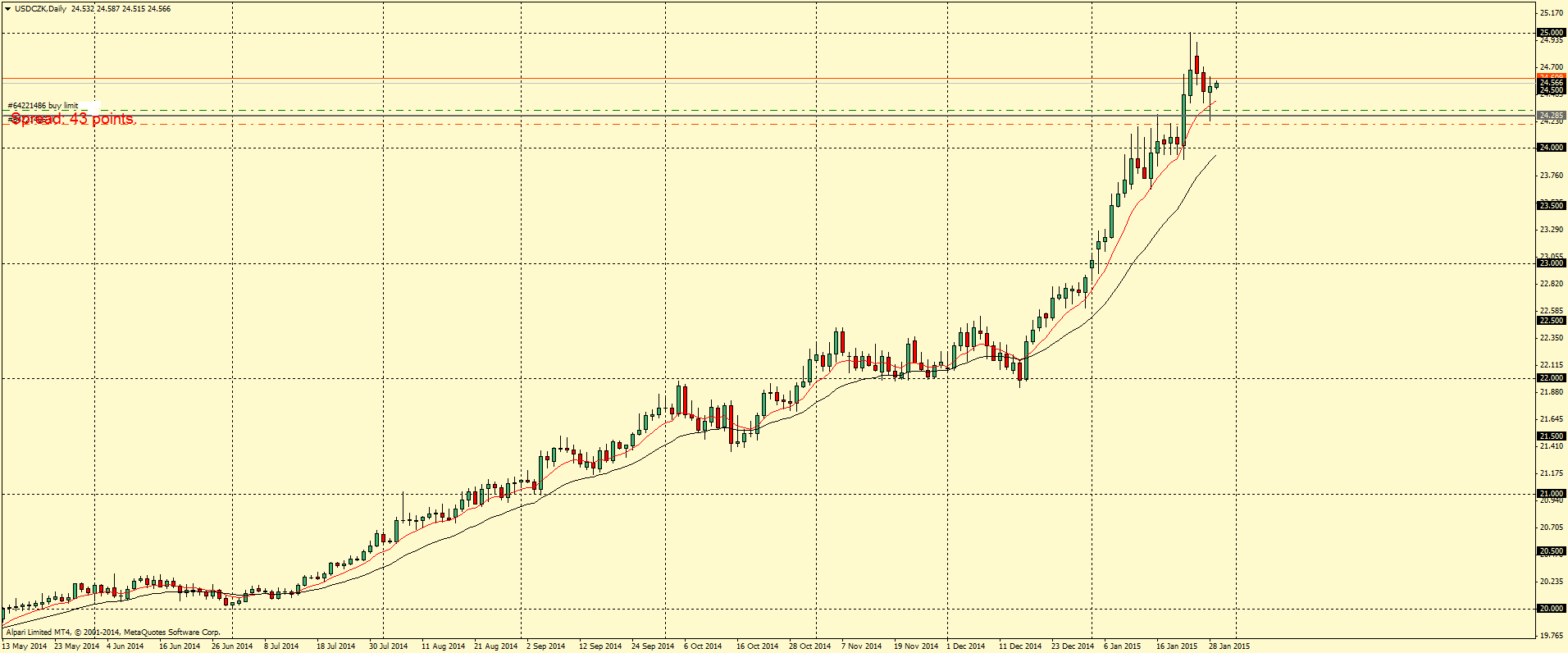
Task: Select the #64221486 buy limit order label
Action: (x=43, y=105)
